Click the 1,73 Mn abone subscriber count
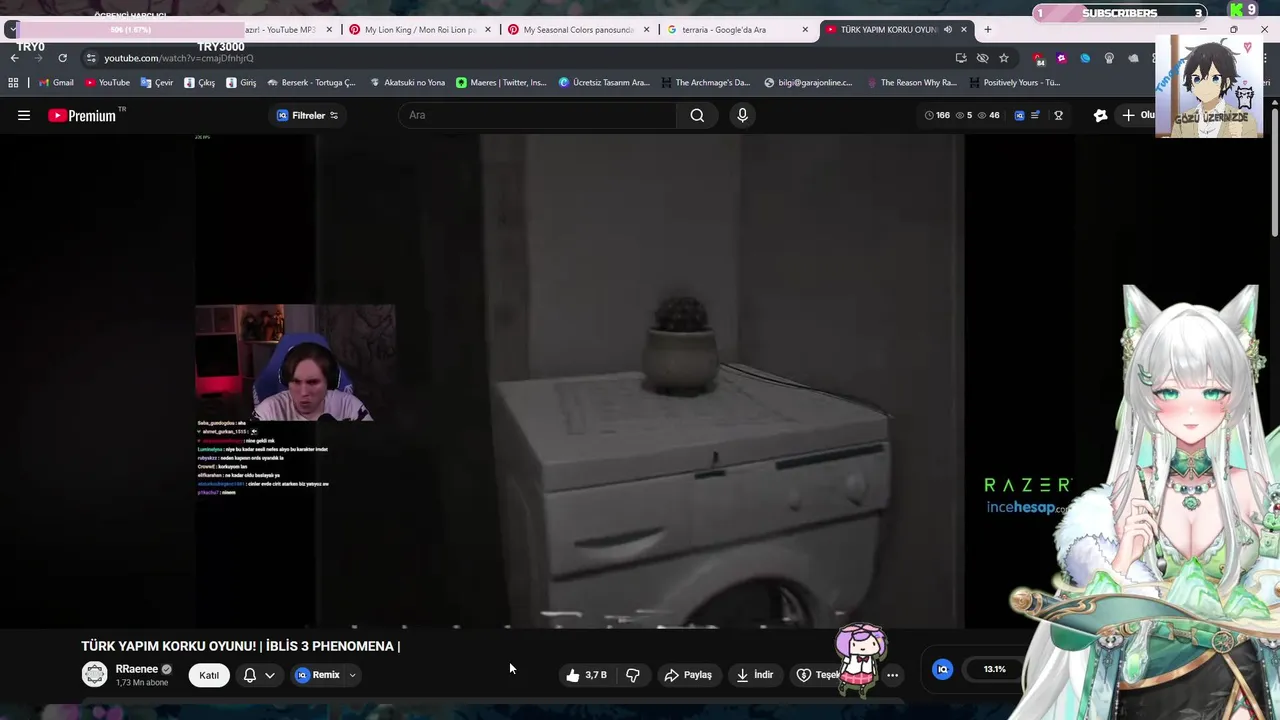1280x720 pixels. click(x=143, y=683)
